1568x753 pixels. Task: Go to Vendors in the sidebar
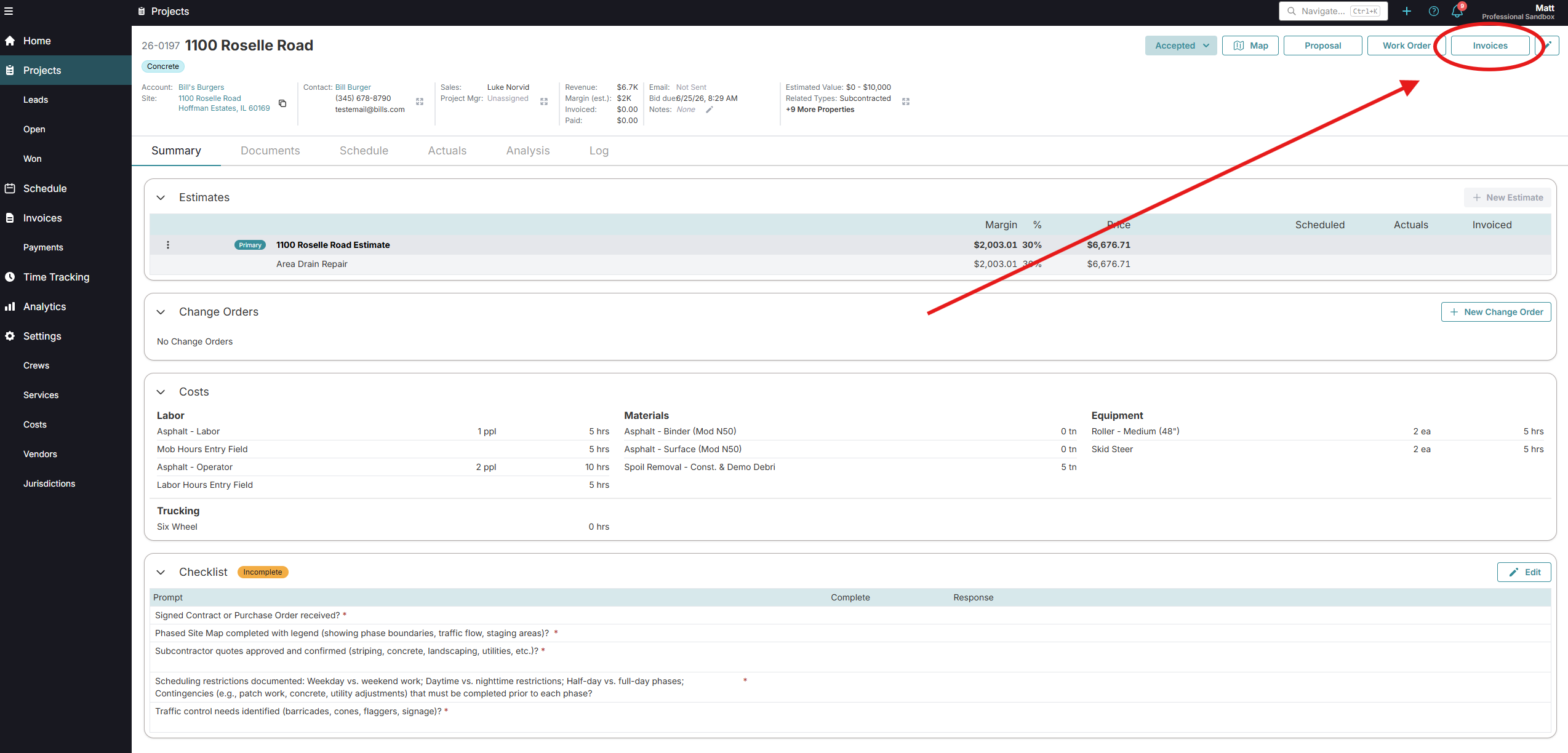pos(40,454)
